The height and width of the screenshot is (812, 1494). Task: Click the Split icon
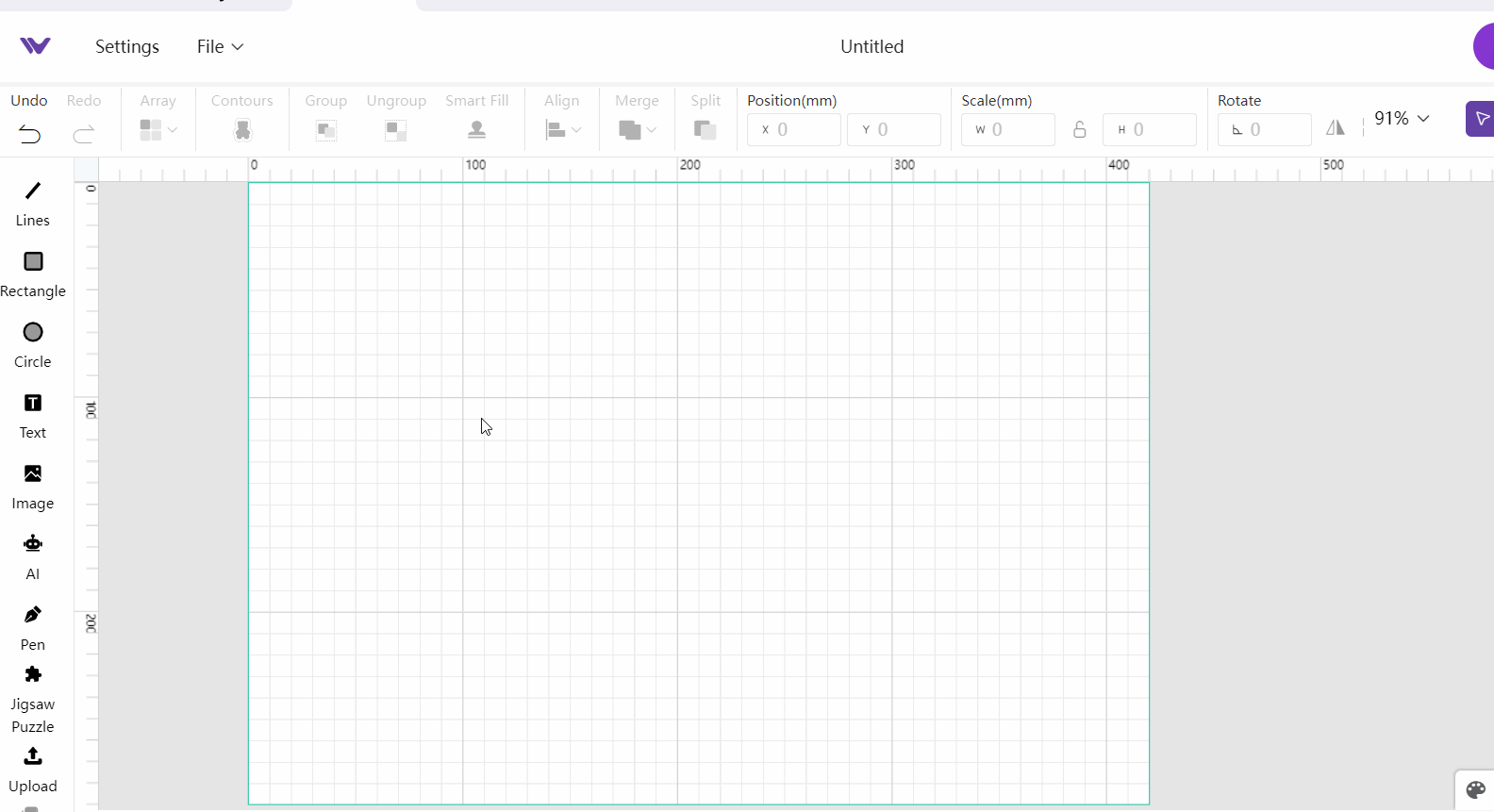(705, 130)
